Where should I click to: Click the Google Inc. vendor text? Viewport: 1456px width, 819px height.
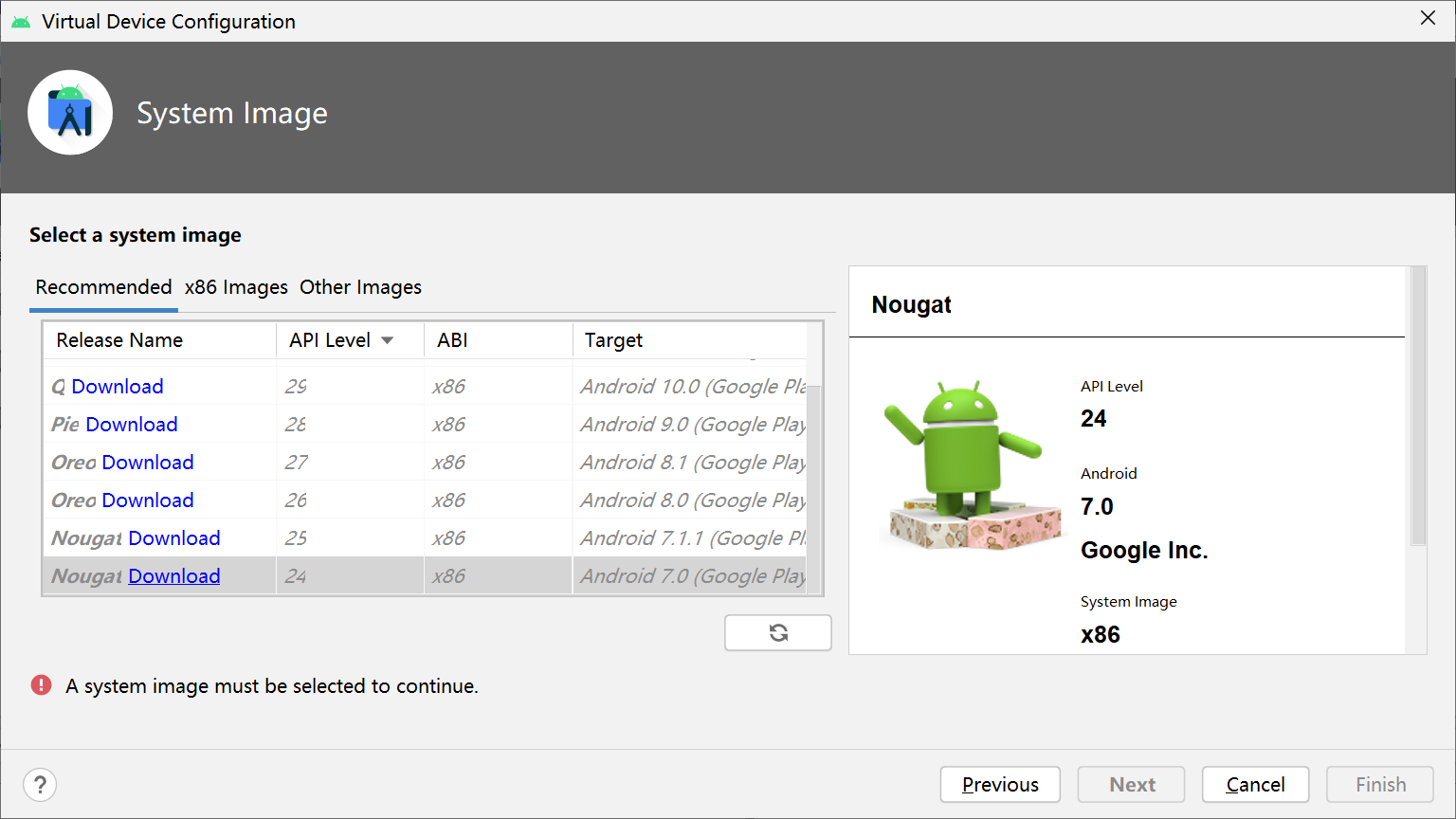click(x=1144, y=551)
